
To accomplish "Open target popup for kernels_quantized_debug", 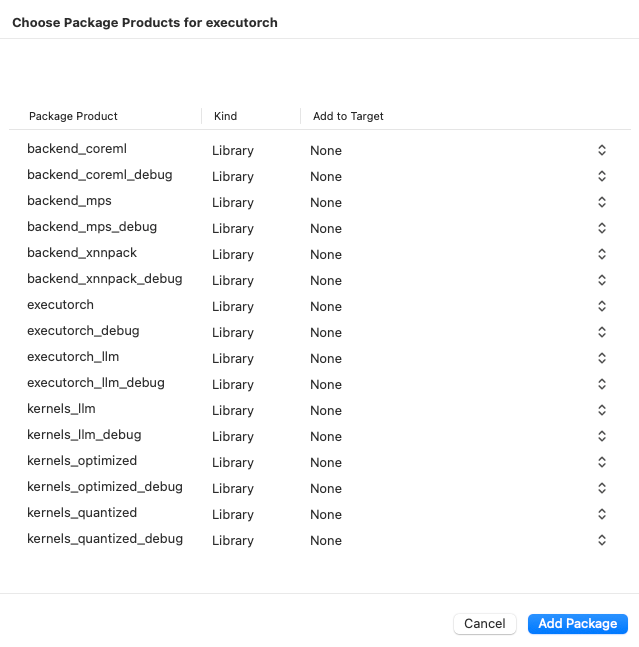I will coord(602,540).
